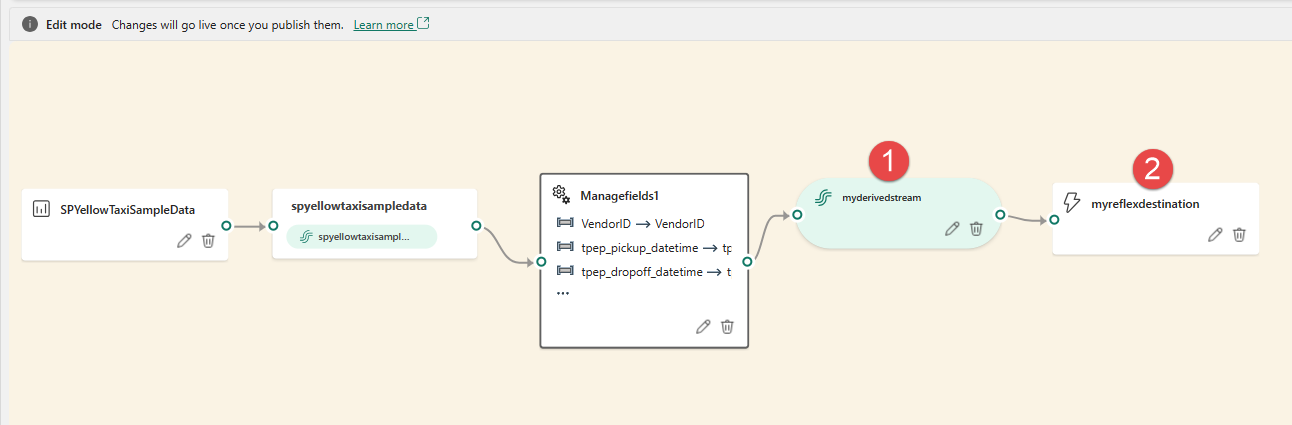Image resolution: width=1292 pixels, height=425 pixels.
Task: Edit the myreflexdestination node
Action: (x=1215, y=234)
